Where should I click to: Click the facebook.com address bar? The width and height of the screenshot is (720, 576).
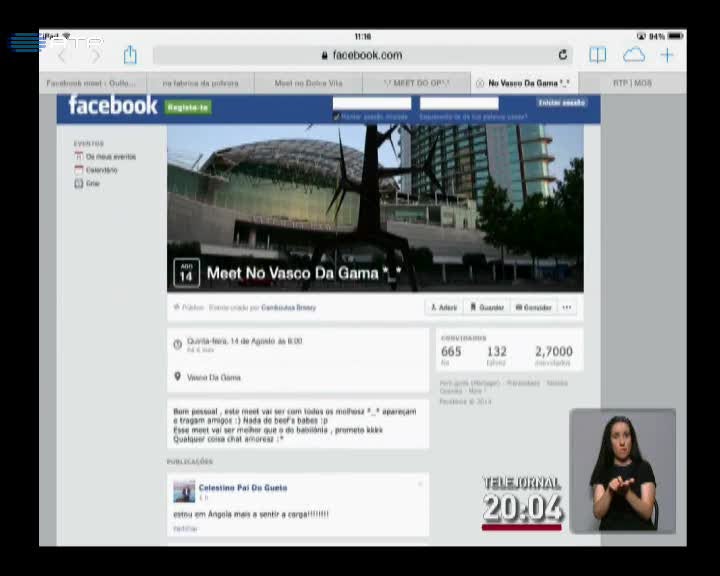(360, 55)
